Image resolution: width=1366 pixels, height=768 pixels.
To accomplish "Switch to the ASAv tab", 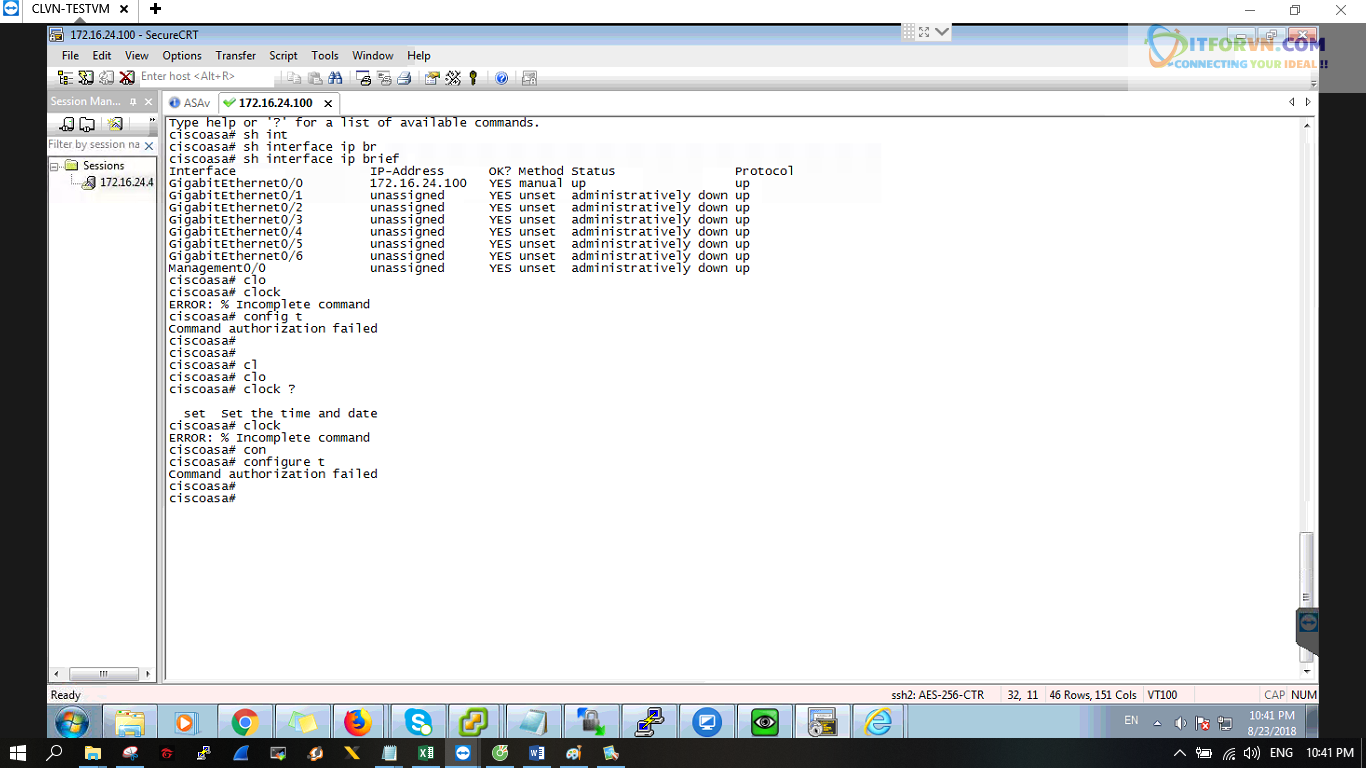I will point(190,103).
